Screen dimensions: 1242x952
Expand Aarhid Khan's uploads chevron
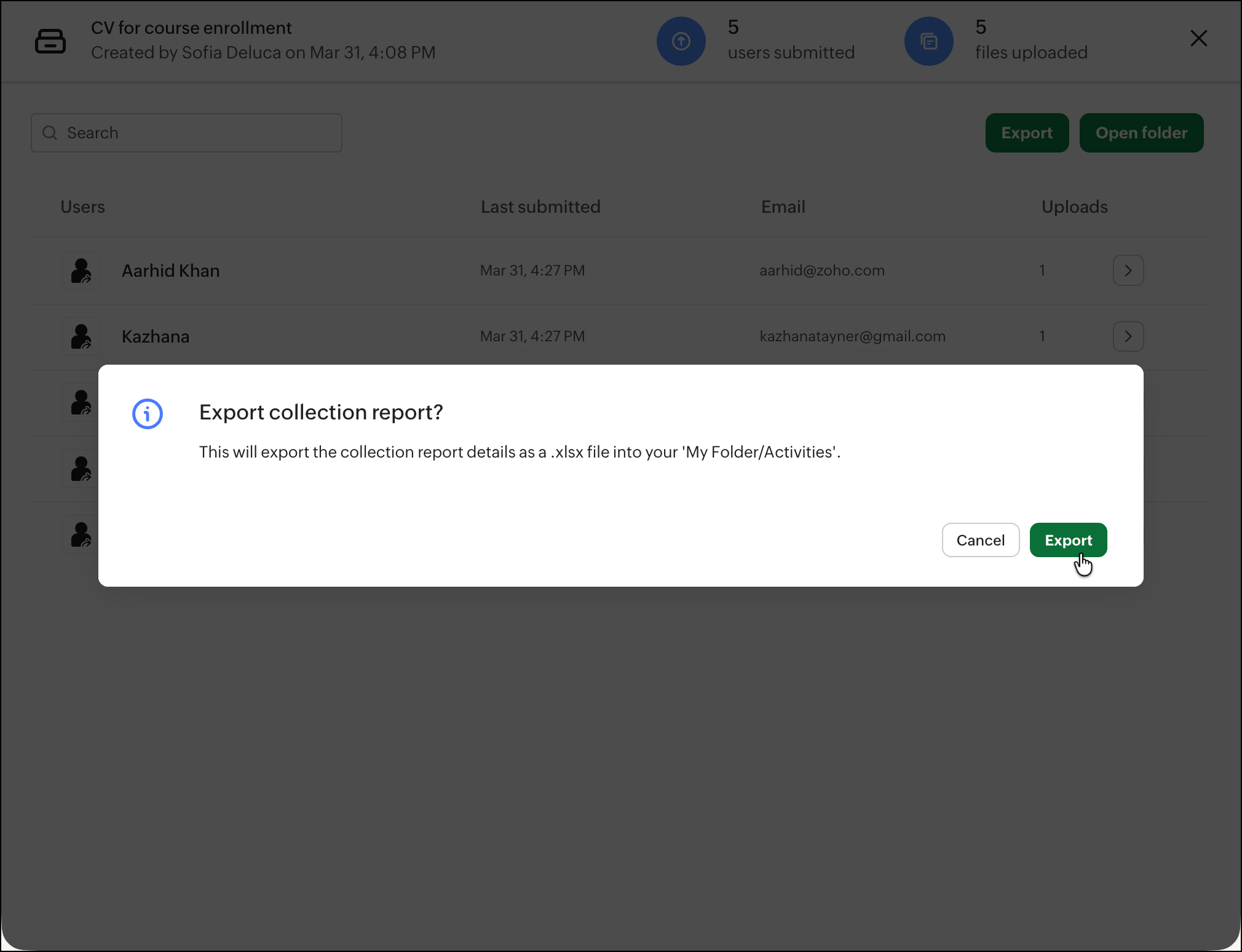coord(1128,271)
